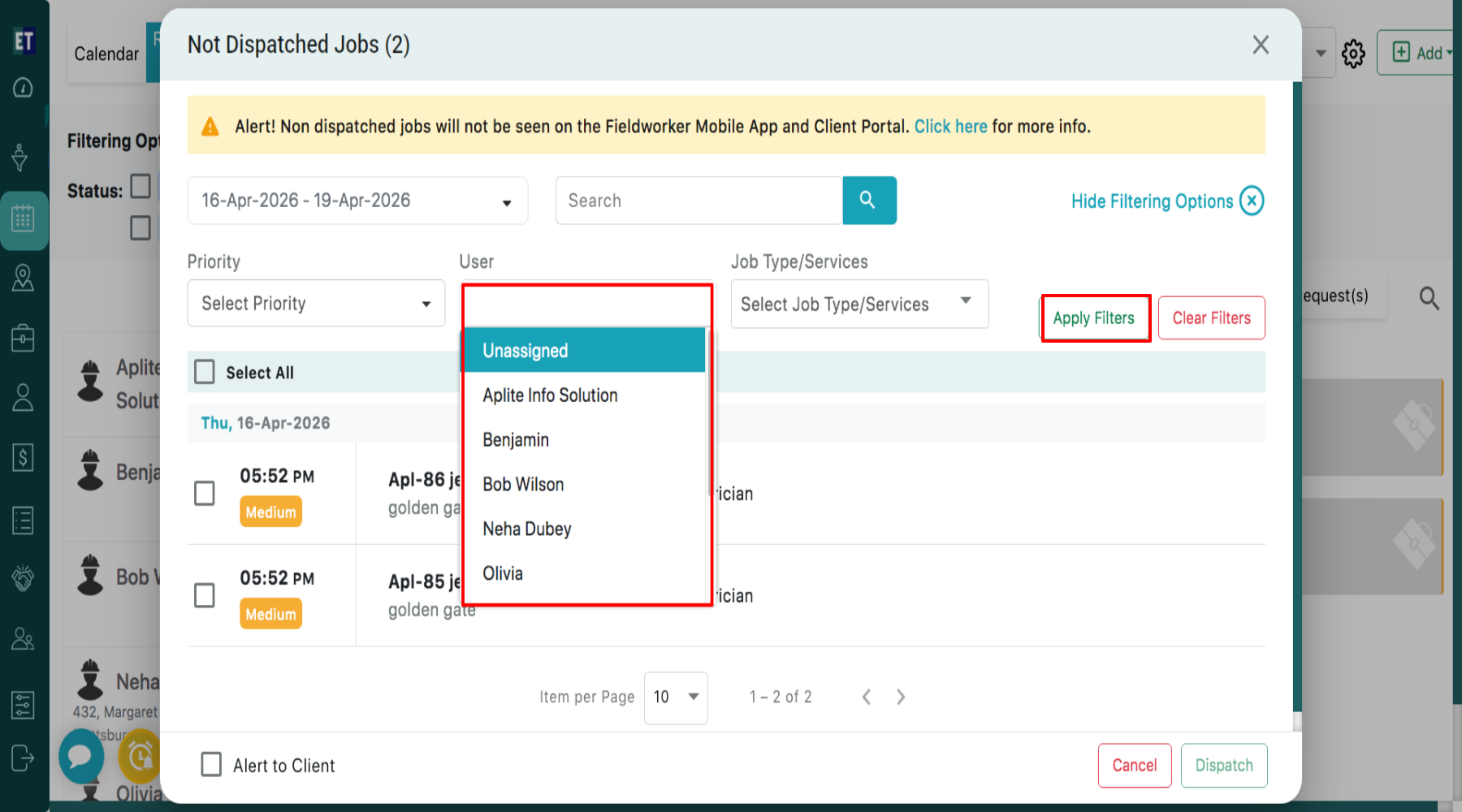
Task: Click the logout icon in sidebar
Action: coord(23,758)
